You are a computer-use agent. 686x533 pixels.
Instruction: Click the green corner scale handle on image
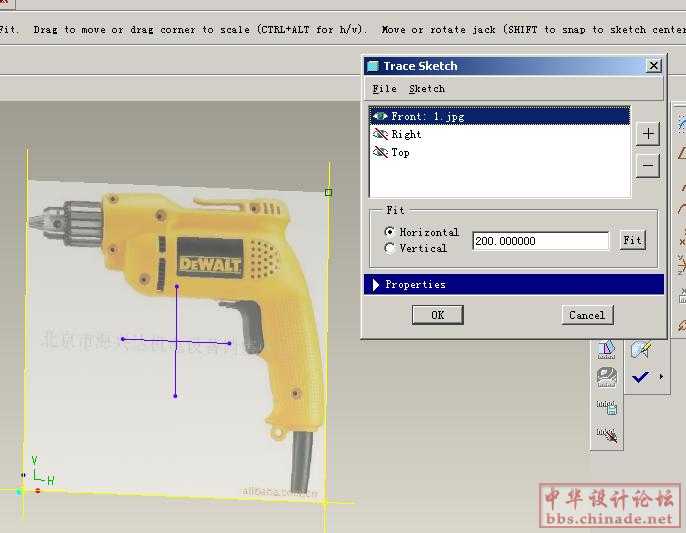[329, 193]
